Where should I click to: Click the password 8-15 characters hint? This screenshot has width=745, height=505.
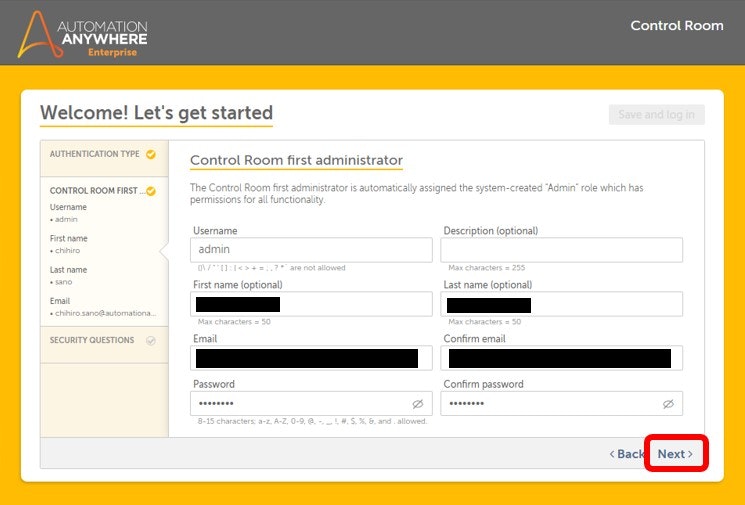(312, 421)
